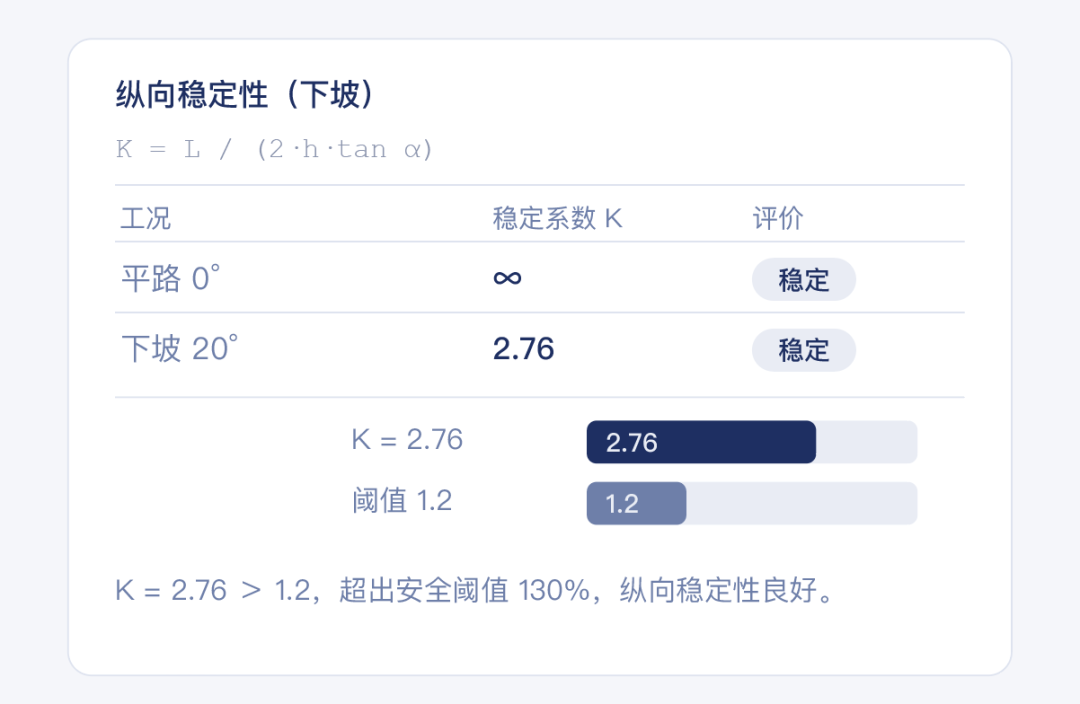Click K = 2.76 > 1.2 in summary sentence

click(x=213, y=591)
